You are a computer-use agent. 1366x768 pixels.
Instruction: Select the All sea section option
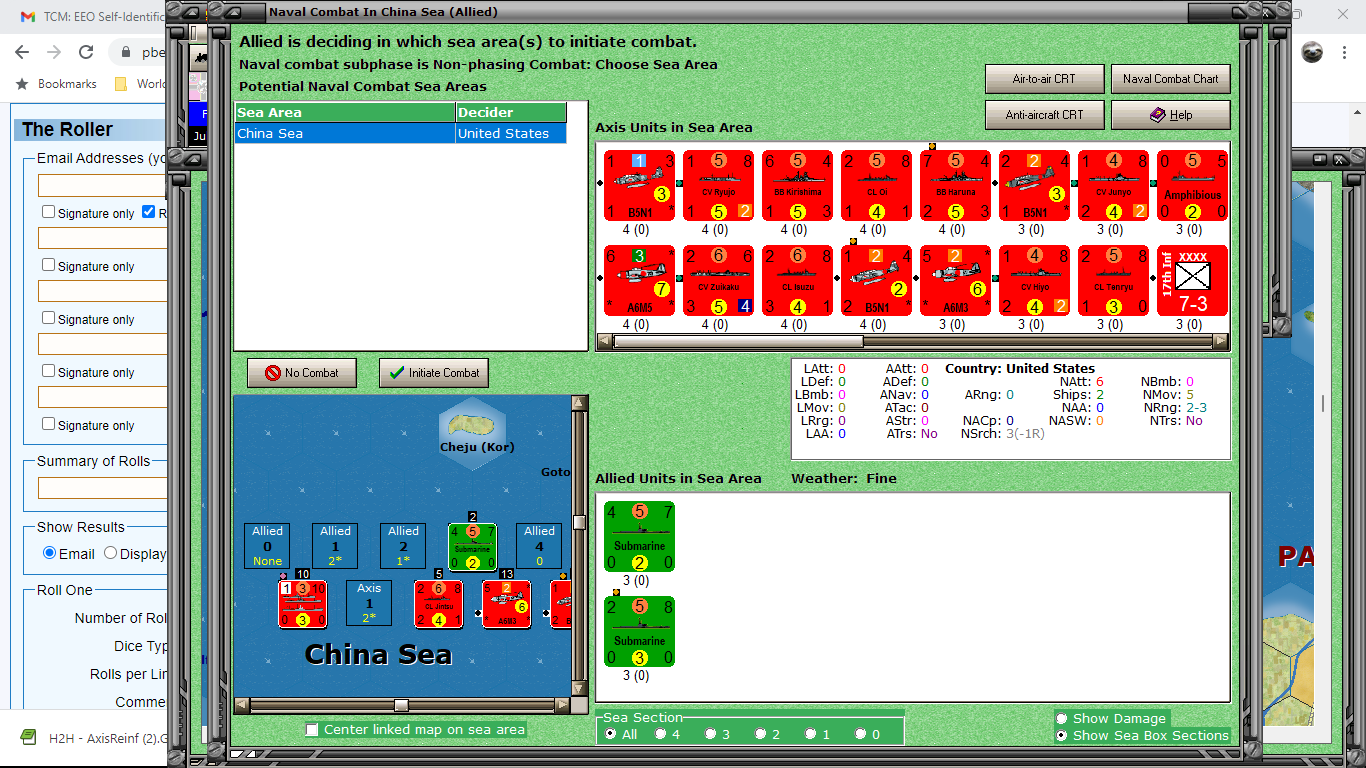click(611, 734)
